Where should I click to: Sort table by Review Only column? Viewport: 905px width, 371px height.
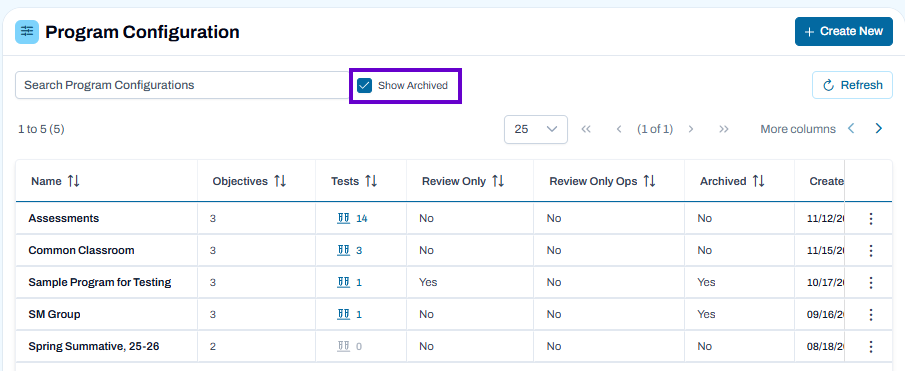498,181
